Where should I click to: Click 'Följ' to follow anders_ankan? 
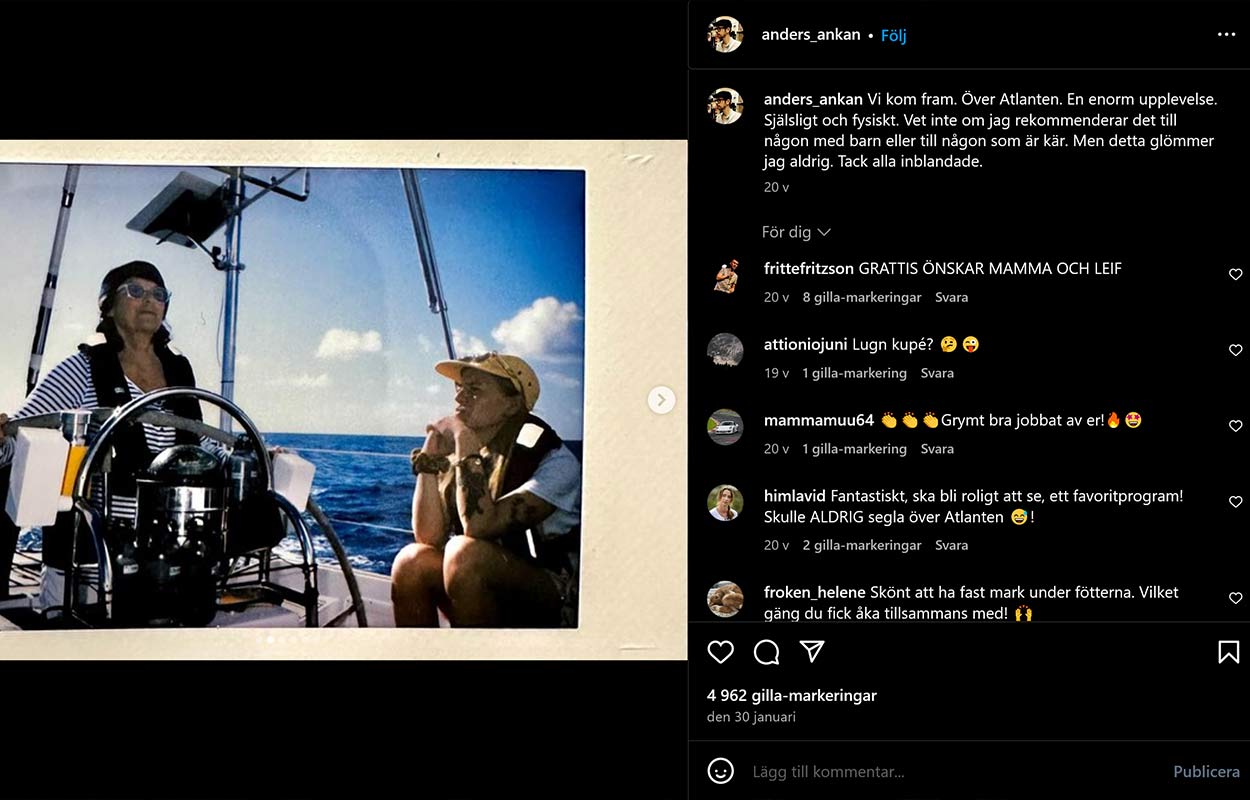893,35
